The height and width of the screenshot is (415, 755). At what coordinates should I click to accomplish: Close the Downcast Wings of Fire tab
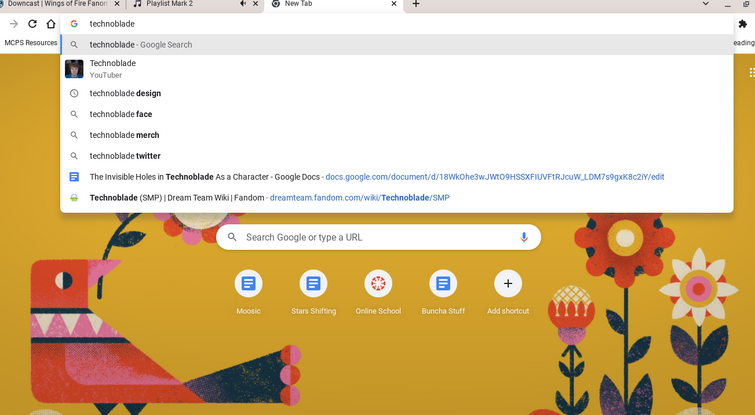[117, 3]
